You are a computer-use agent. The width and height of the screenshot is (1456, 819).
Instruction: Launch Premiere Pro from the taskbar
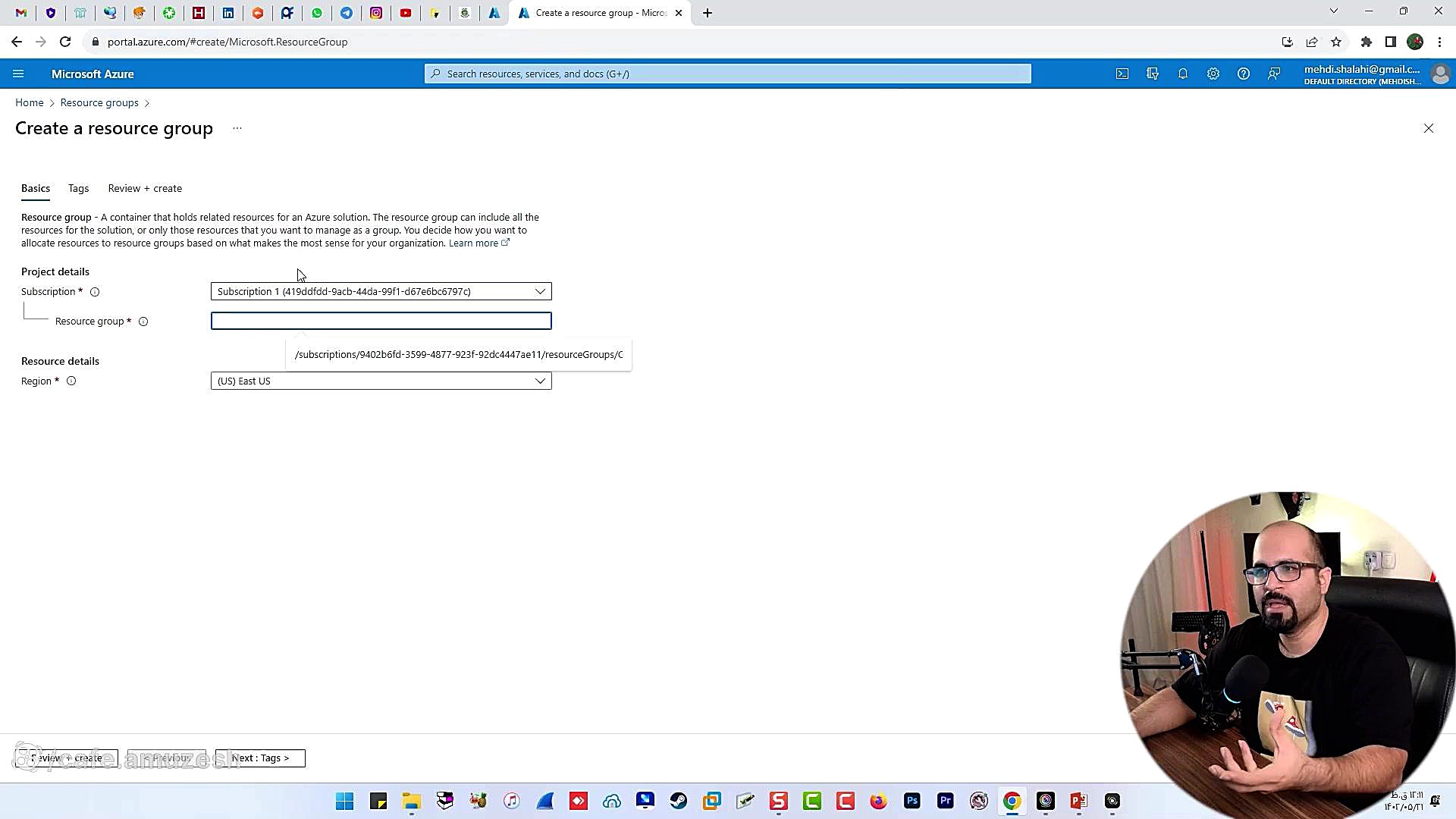click(x=946, y=801)
